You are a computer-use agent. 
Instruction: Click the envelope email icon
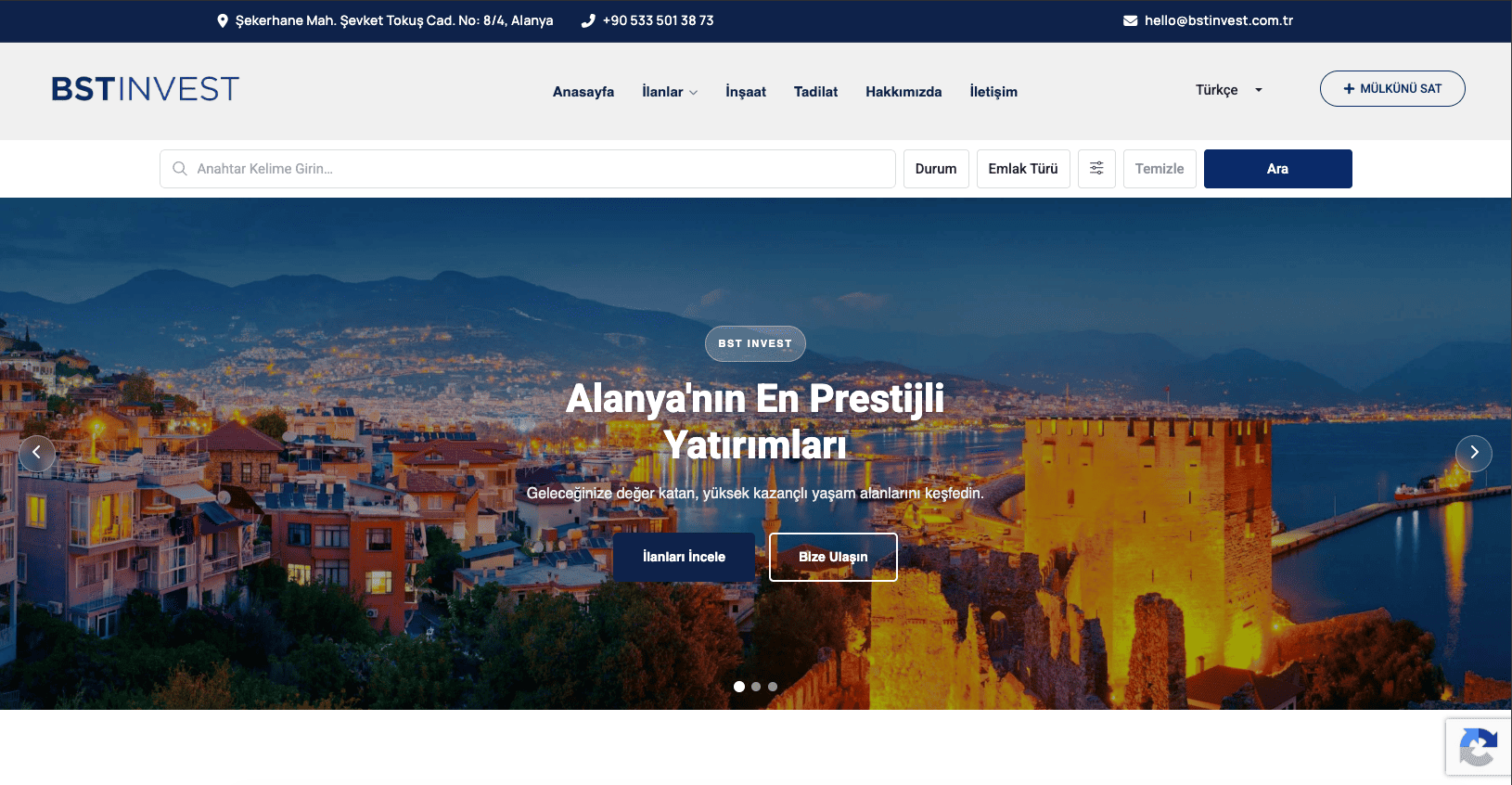(x=1130, y=20)
